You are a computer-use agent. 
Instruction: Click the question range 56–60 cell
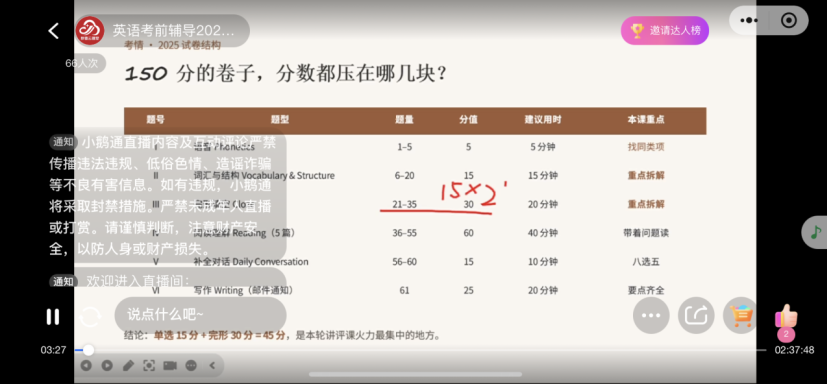pos(404,262)
